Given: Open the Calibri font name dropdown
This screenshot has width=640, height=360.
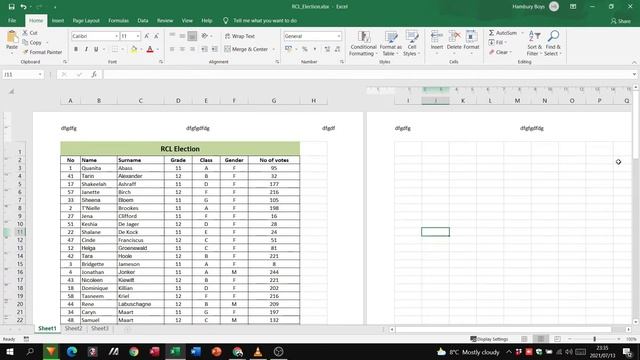Looking at the screenshot, I should (x=116, y=36).
